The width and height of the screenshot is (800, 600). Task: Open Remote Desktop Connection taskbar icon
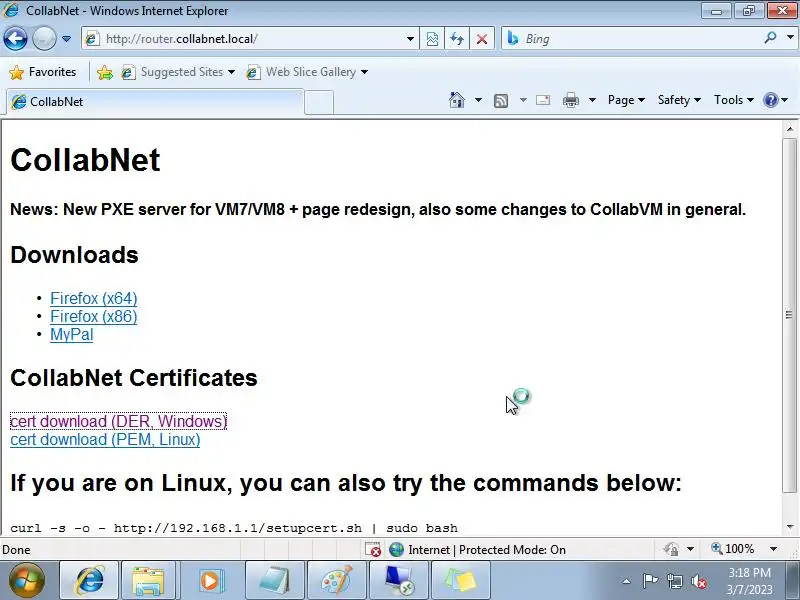pos(399,581)
